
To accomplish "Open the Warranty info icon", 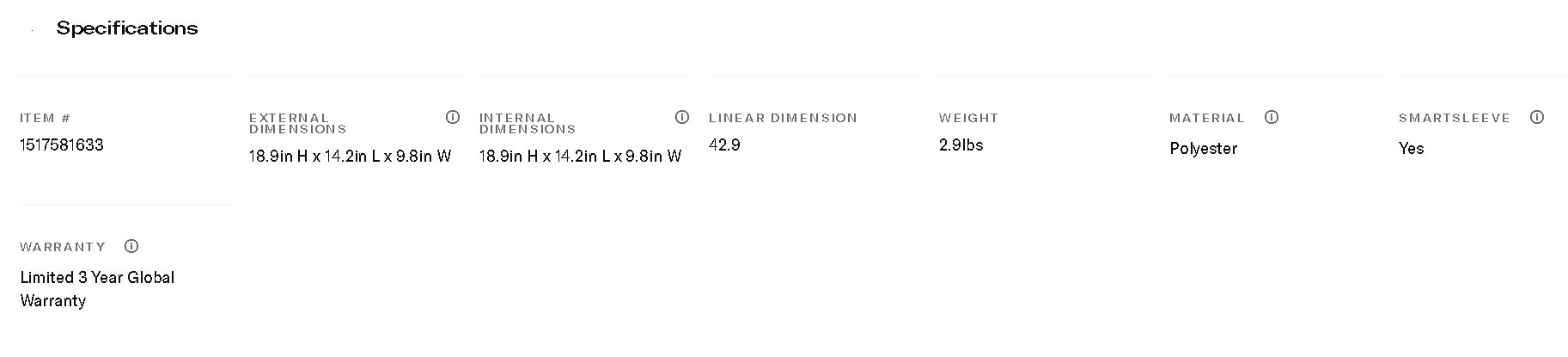I will (x=131, y=246).
